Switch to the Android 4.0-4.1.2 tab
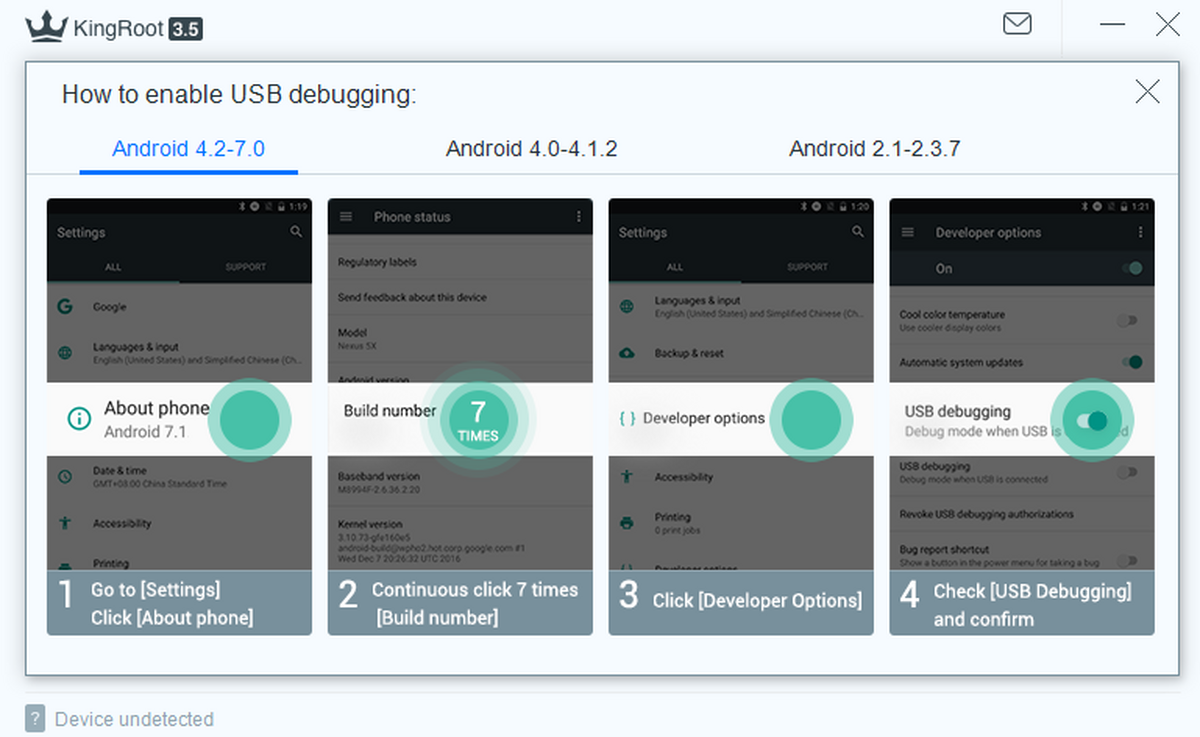 tap(531, 149)
